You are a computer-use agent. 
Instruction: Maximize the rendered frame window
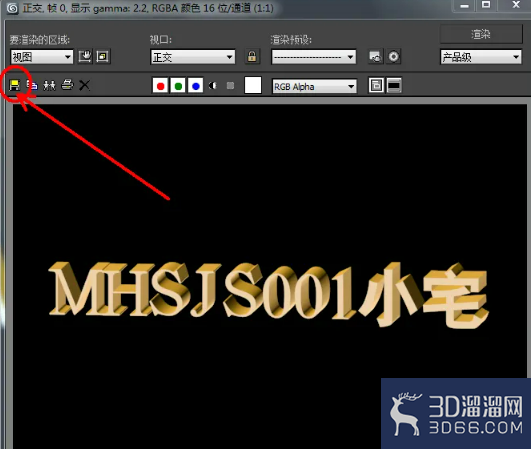coord(486,5)
